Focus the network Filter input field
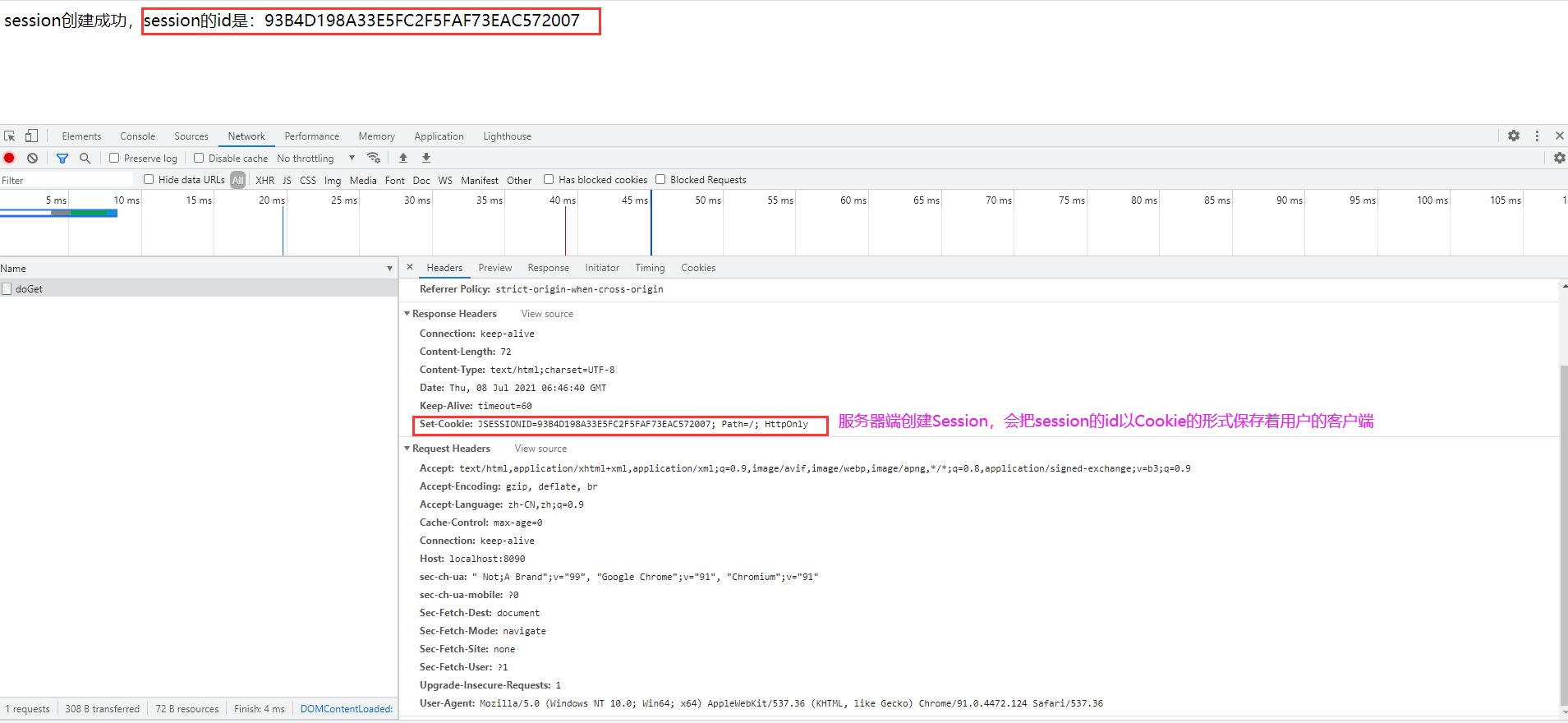Screen dimensions: 1568x723 [67, 180]
